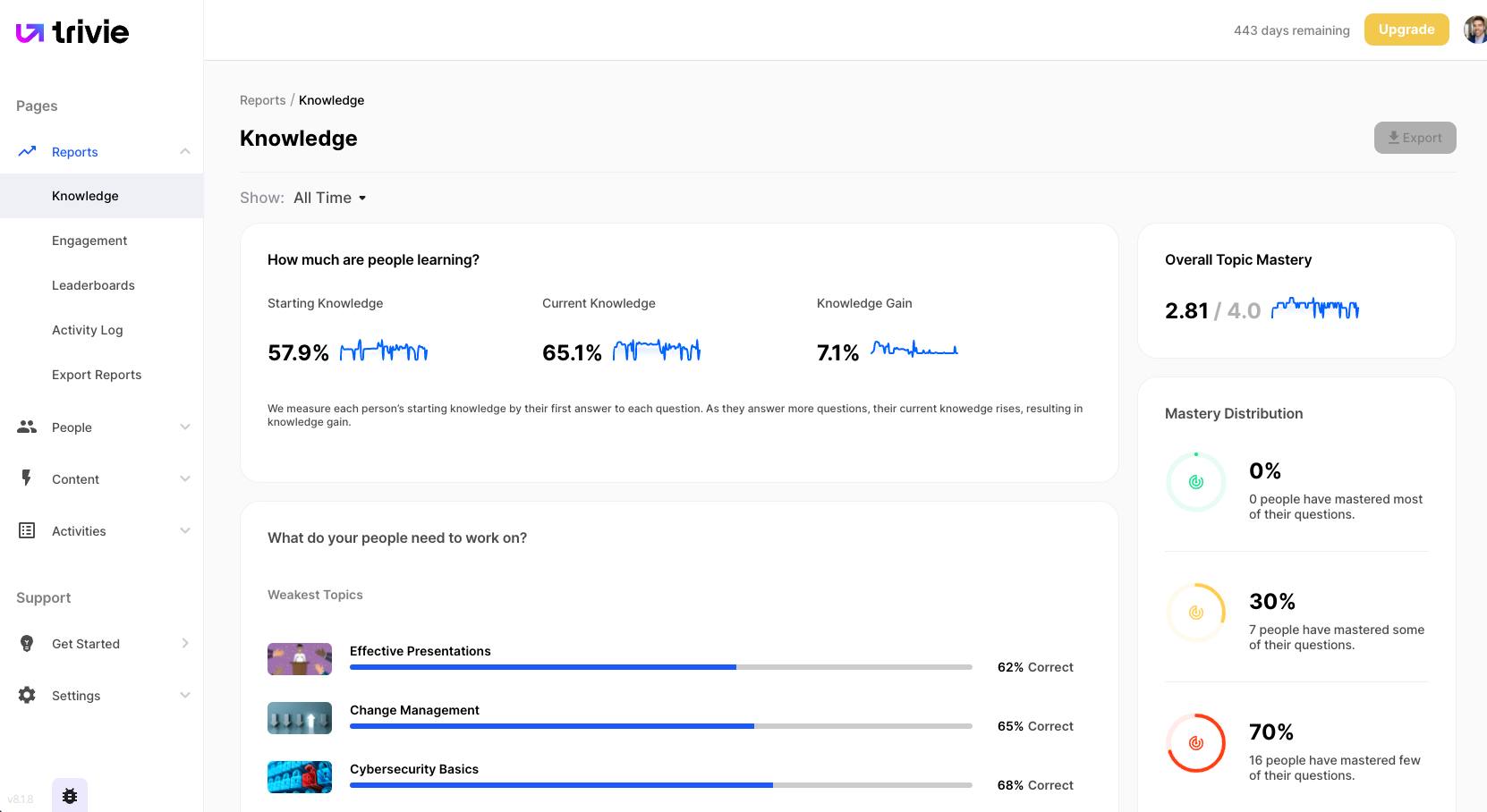1487x812 pixels.
Task: Open the All Time period dropdown
Action: click(329, 198)
